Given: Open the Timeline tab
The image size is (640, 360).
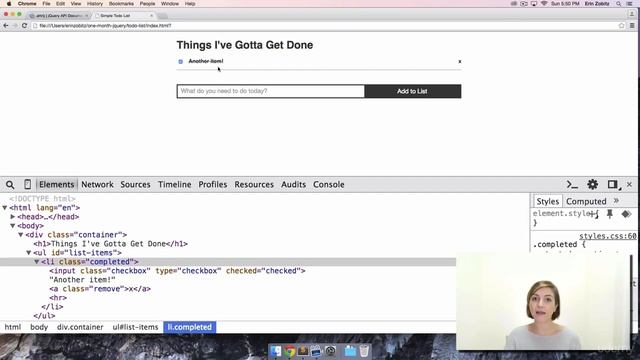Looking at the screenshot, I should coord(174,184).
